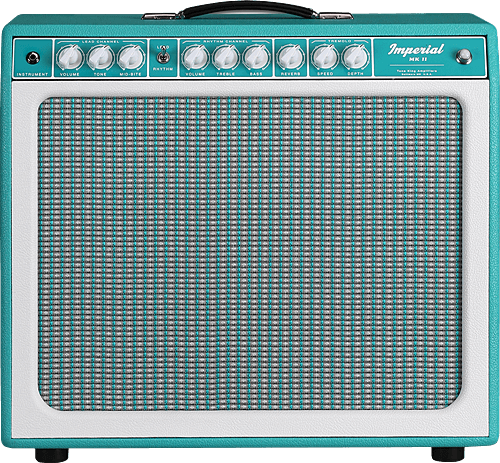This screenshot has height=463, width=500.
Task: Click the pilot light jewel
Action: (x=464, y=56)
